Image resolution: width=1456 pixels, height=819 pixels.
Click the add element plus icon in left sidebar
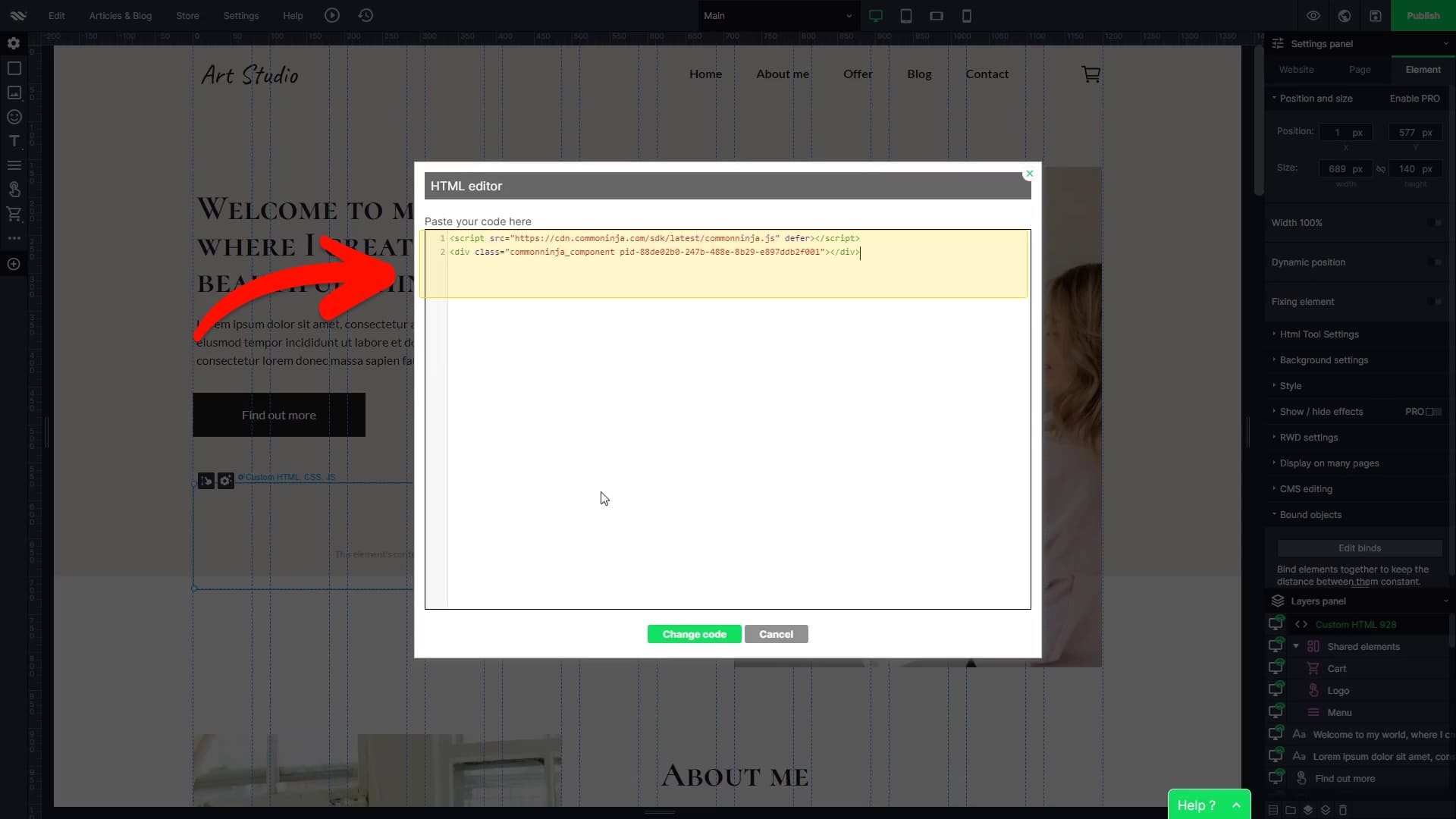pyautogui.click(x=14, y=264)
